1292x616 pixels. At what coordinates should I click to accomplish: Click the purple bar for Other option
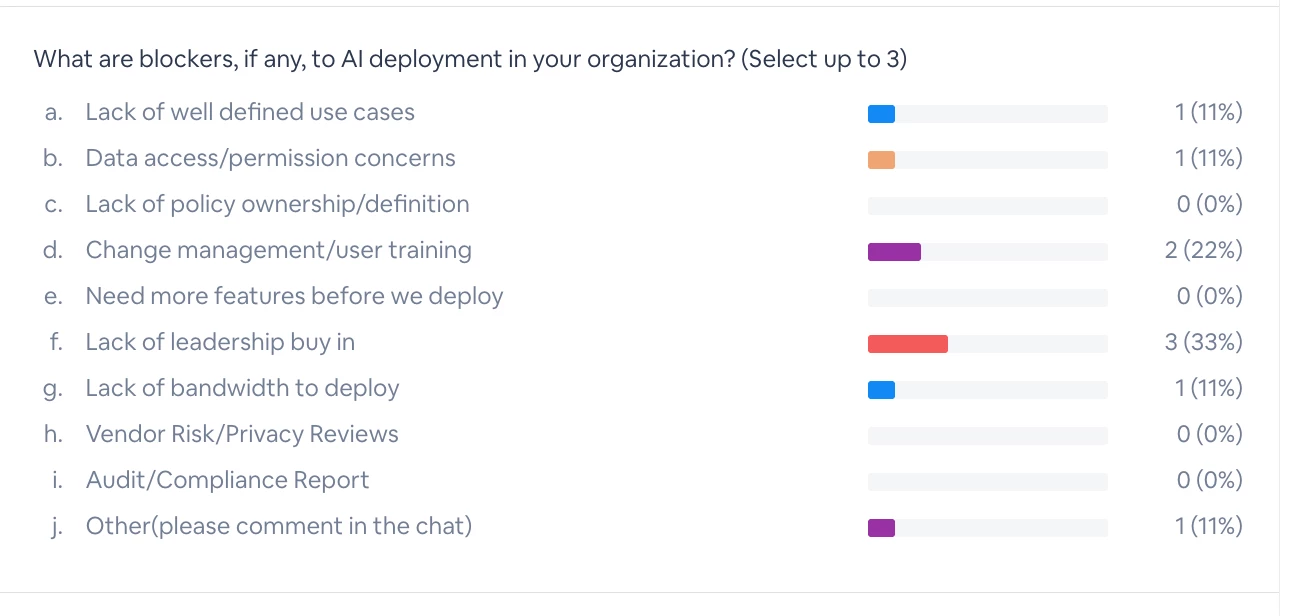pyautogui.click(x=881, y=528)
